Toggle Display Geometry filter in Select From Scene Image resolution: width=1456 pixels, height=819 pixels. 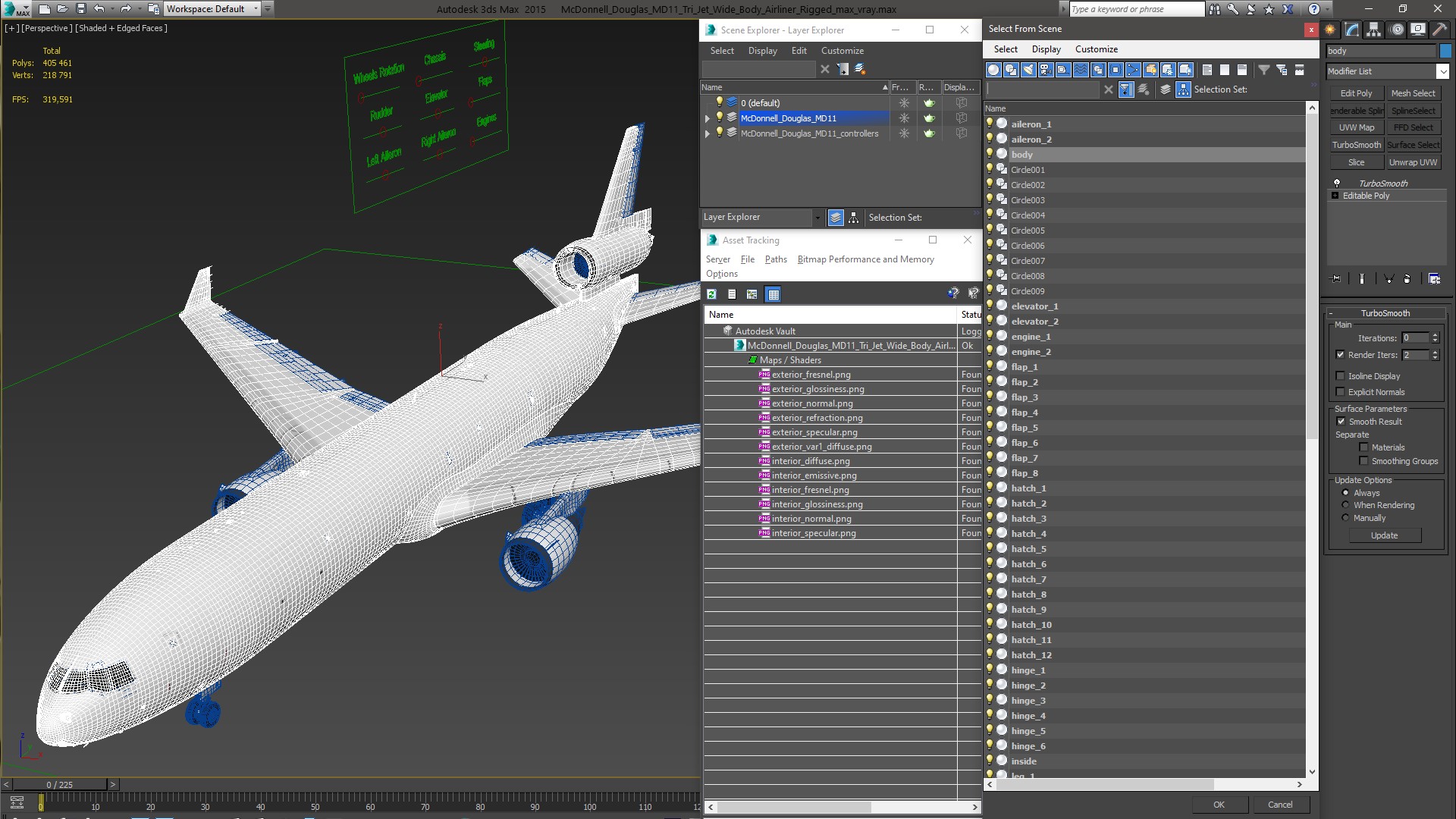(993, 70)
